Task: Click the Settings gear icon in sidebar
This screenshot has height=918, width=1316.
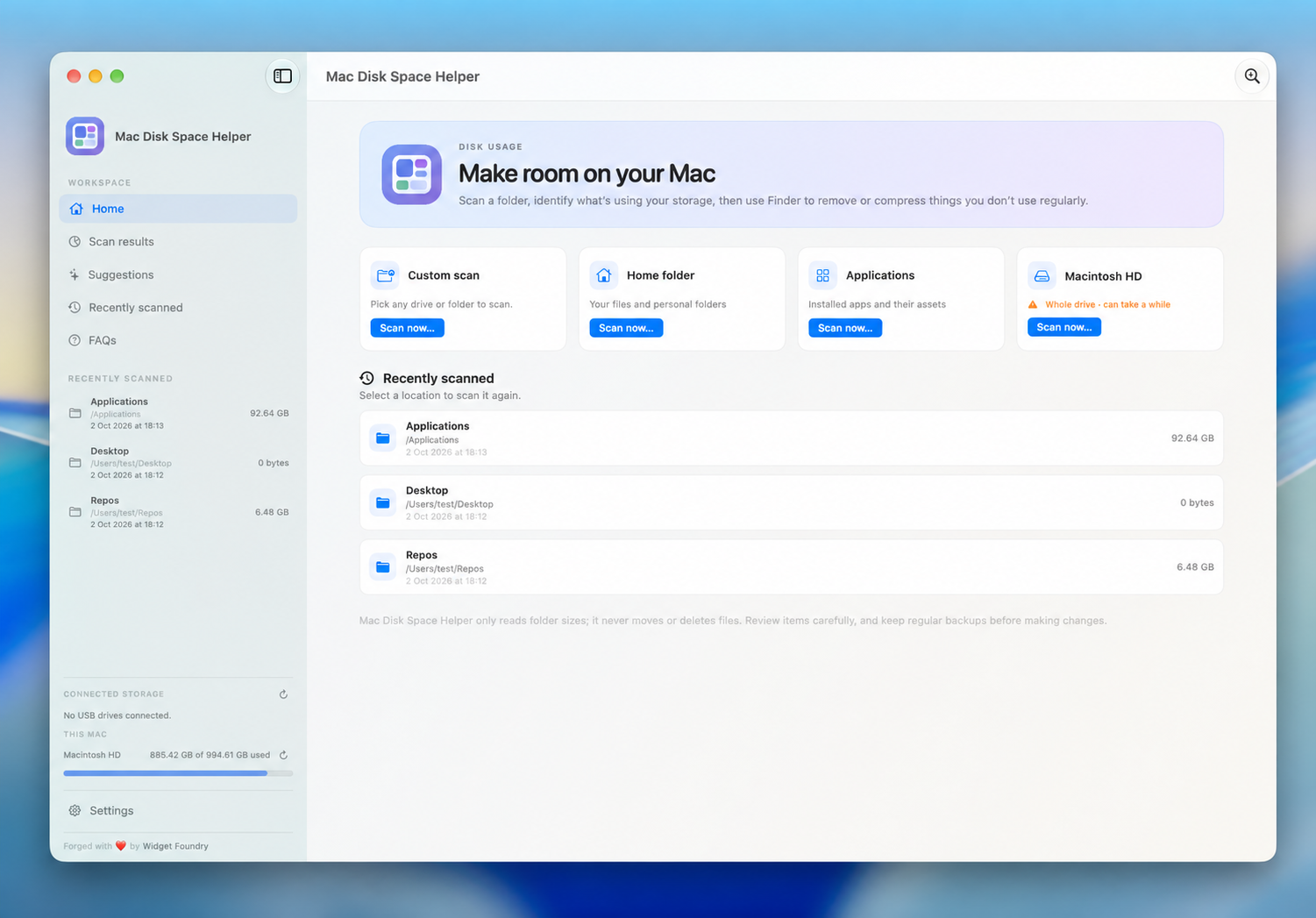Action: [x=75, y=810]
